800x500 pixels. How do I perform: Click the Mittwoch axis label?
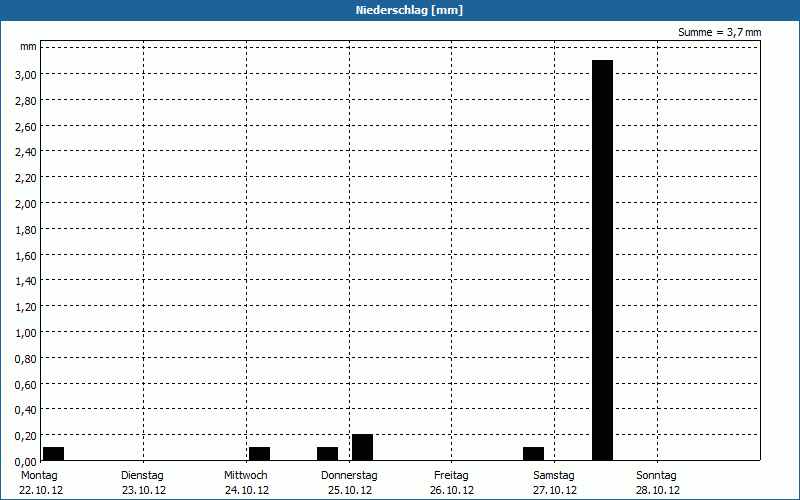click(x=245, y=476)
